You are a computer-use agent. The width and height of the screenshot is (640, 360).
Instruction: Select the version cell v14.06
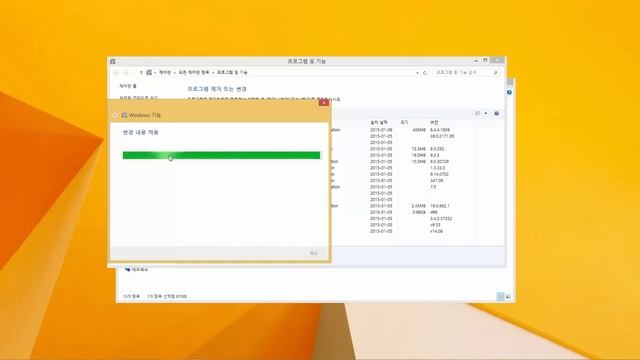[x=436, y=231]
